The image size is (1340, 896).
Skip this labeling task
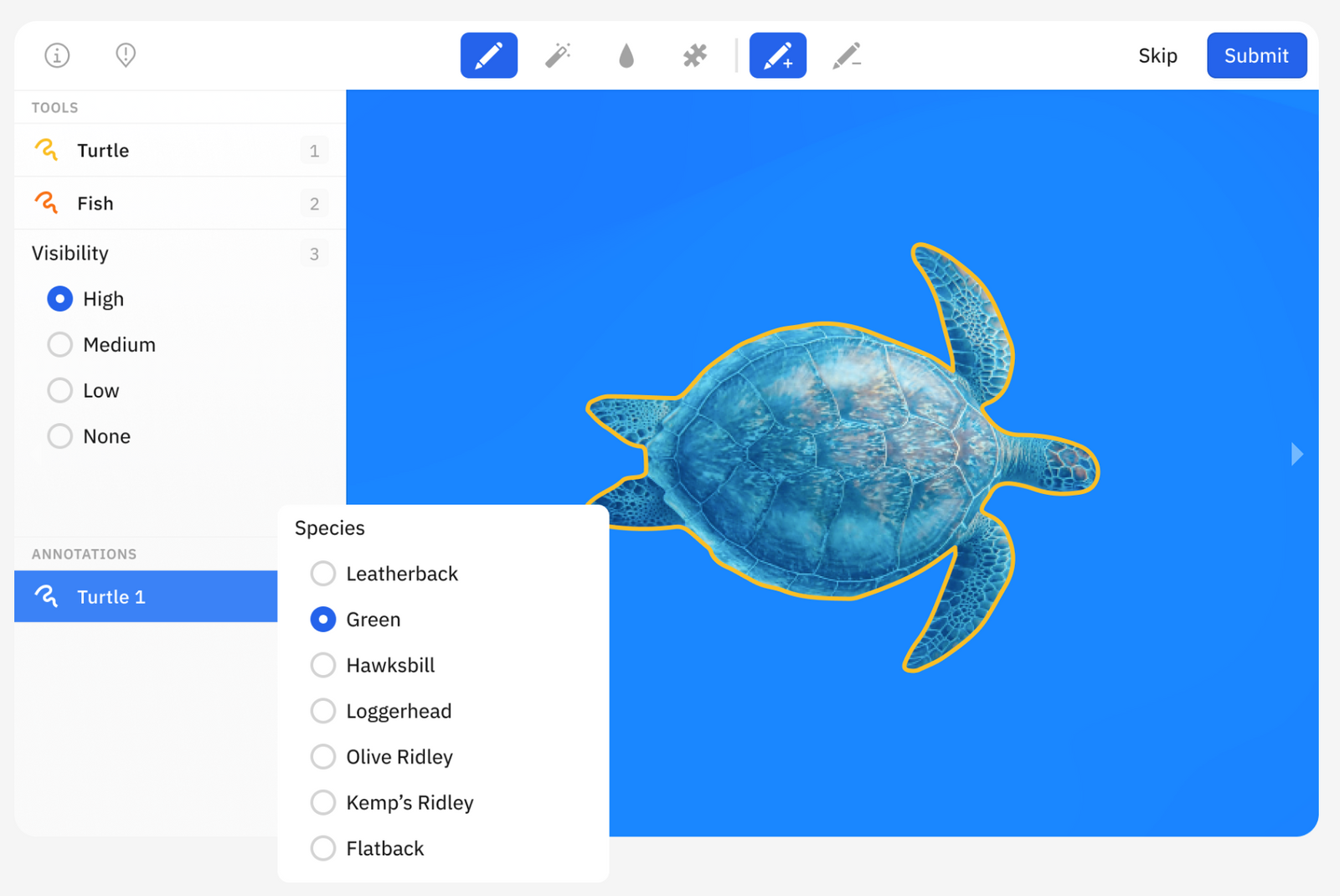1157,56
